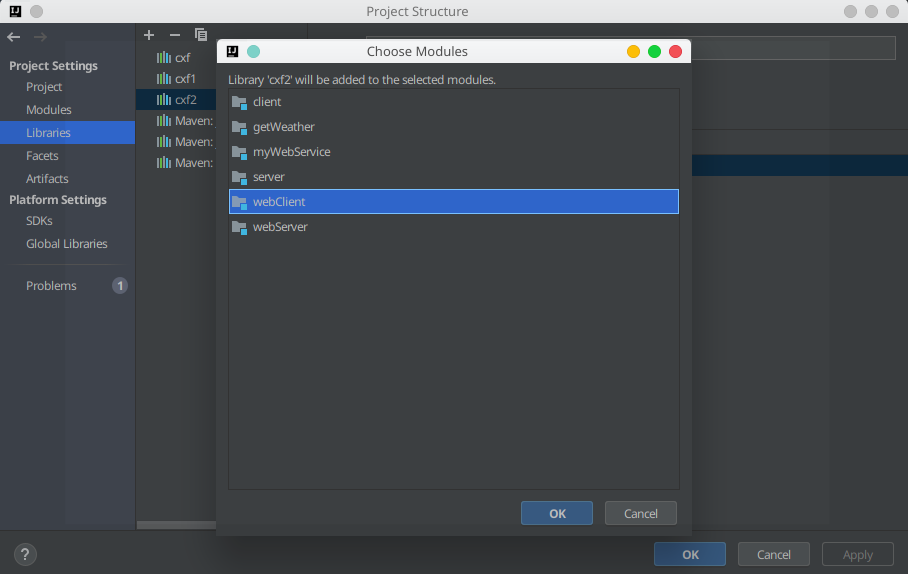This screenshot has height=574, width=908.
Task: Click Apply in Project Structure window
Action: tap(858, 554)
